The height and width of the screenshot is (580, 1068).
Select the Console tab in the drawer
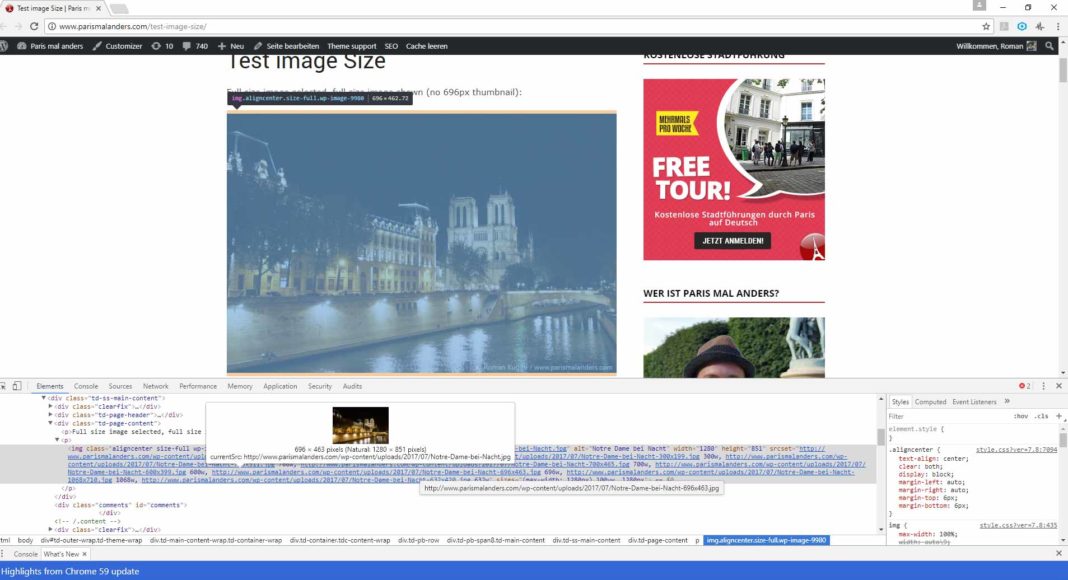[x=25, y=554]
